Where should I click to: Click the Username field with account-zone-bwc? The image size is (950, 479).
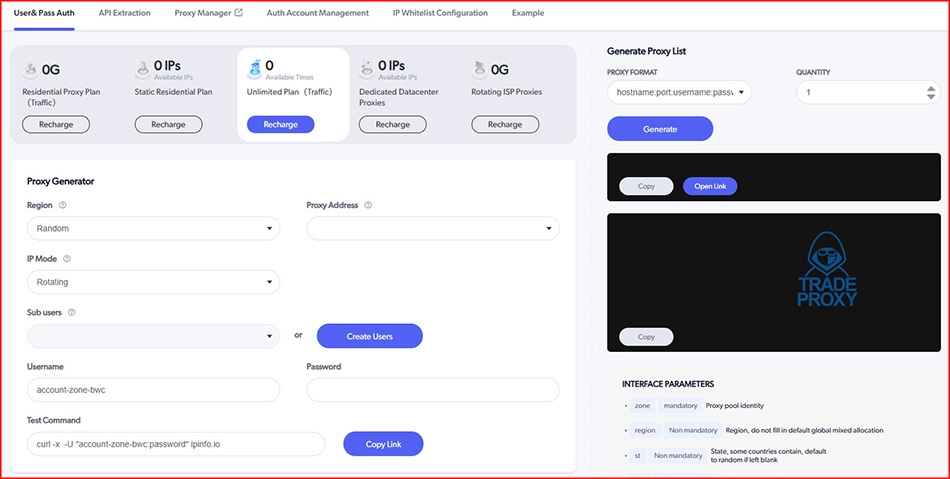point(153,390)
